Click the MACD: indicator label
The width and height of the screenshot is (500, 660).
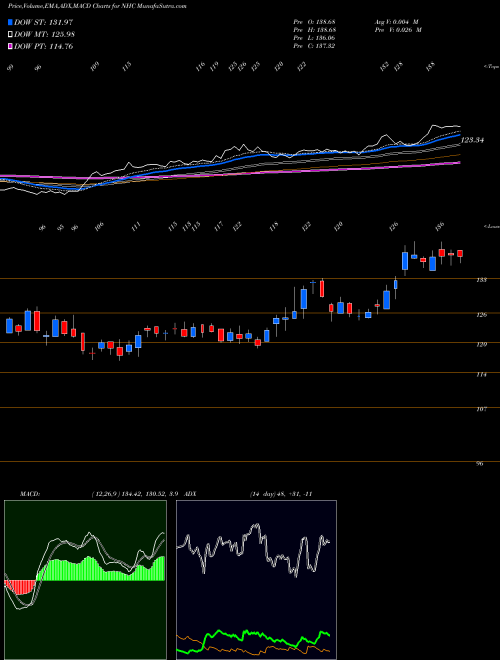tap(30, 493)
